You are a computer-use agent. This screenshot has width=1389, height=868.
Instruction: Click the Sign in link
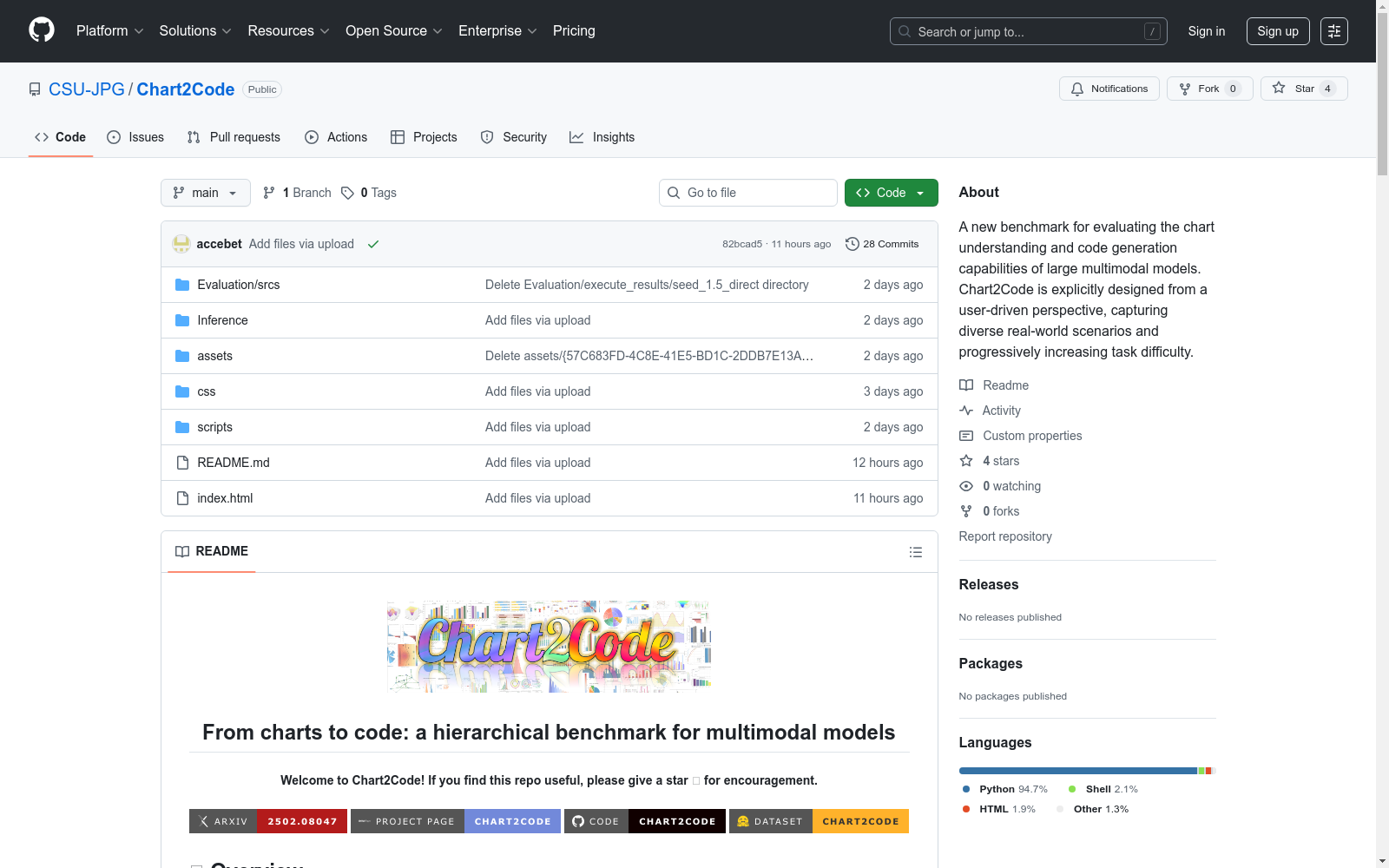tap(1207, 31)
